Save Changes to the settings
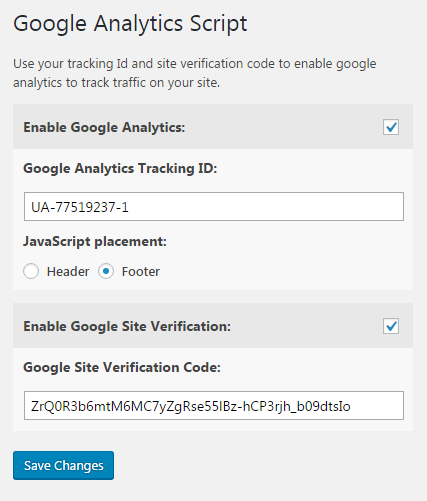Image resolution: width=427 pixels, height=501 pixels. pos(63,465)
